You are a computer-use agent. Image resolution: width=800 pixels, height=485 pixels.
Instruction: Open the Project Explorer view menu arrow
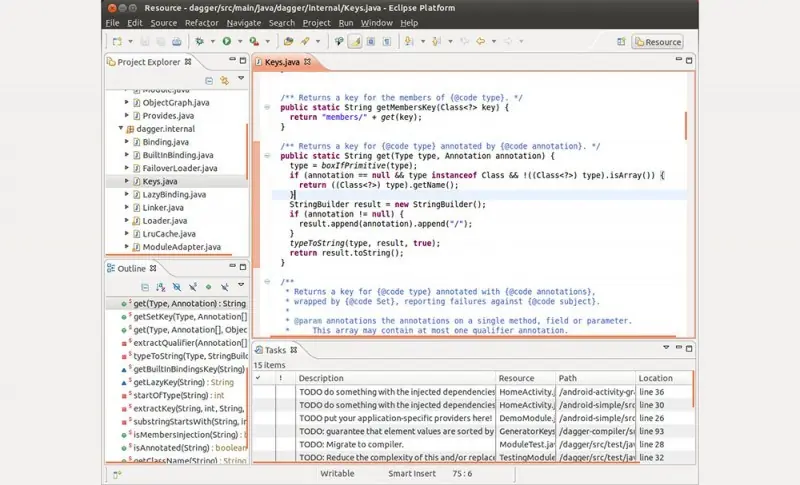point(241,79)
